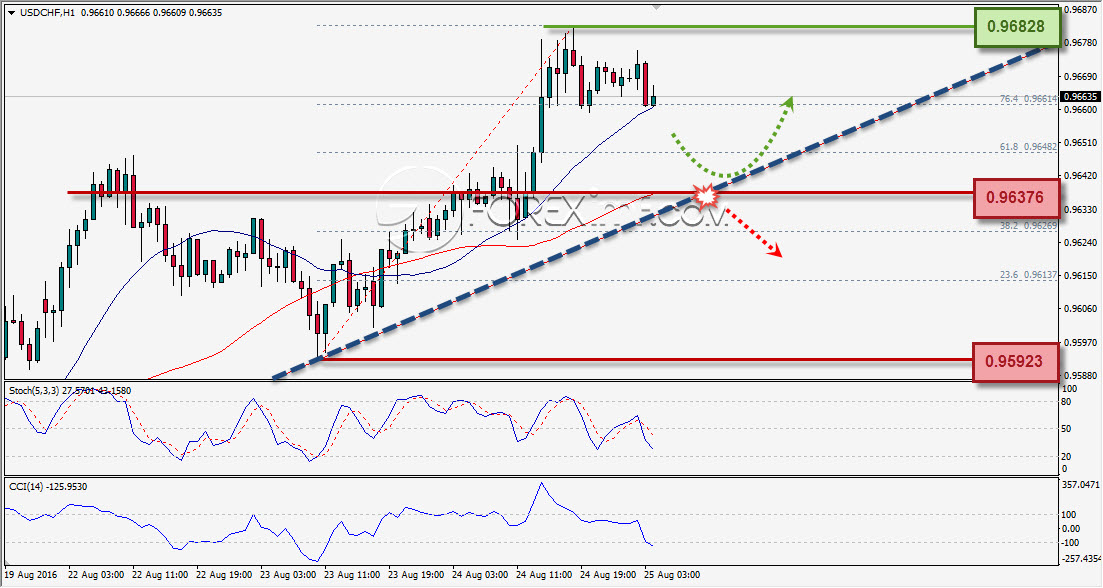The height and width of the screenshot is (588, 1103).
Task: Click the CCI(14) -125.9530 indicator label
Action: [x=48, y=486]
